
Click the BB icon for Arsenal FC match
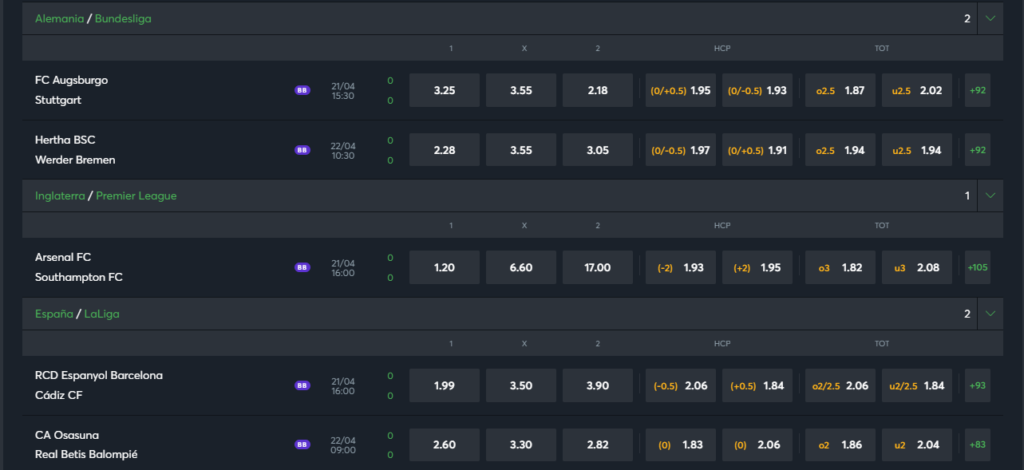point(302,267)
